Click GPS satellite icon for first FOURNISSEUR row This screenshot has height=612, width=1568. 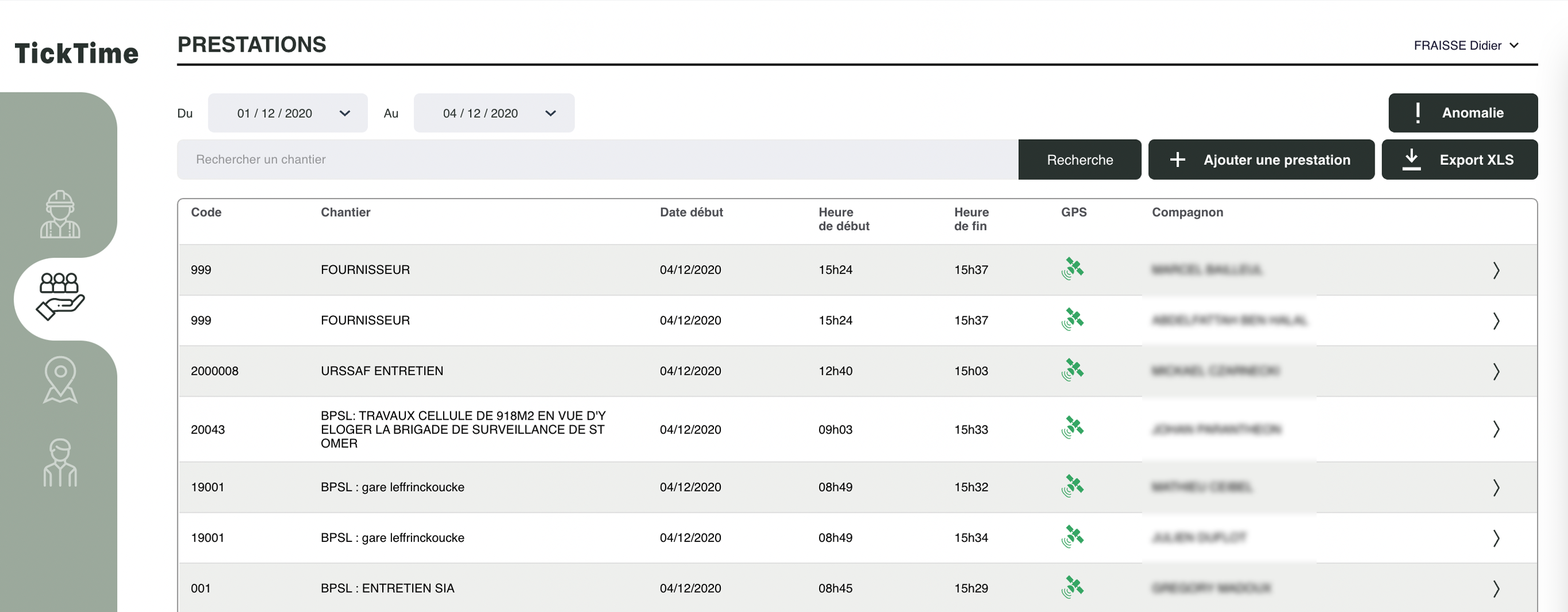click(x=1073, y=269)
